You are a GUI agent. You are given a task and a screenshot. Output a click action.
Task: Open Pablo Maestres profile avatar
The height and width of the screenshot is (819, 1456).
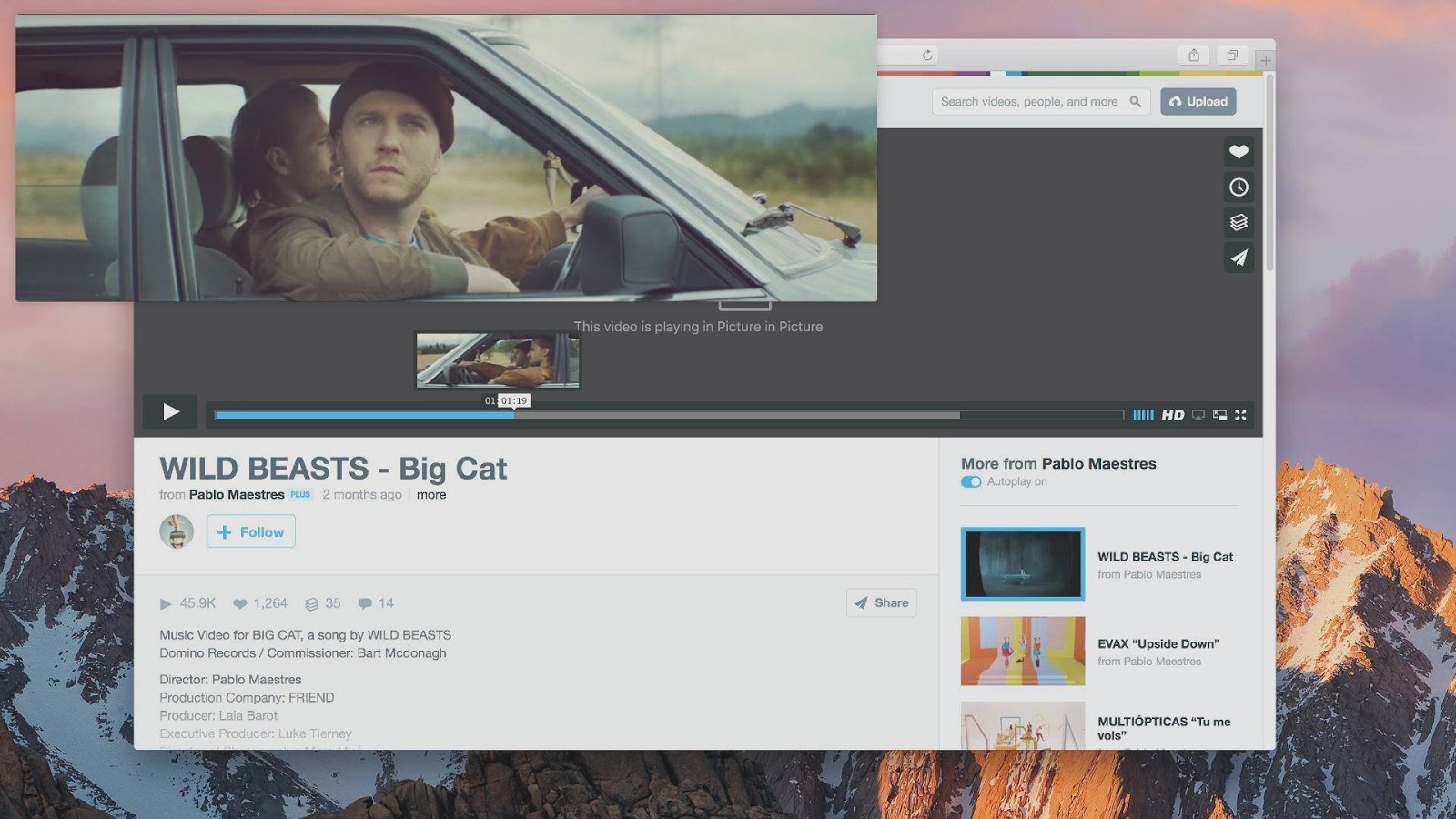tap(177, 531)
